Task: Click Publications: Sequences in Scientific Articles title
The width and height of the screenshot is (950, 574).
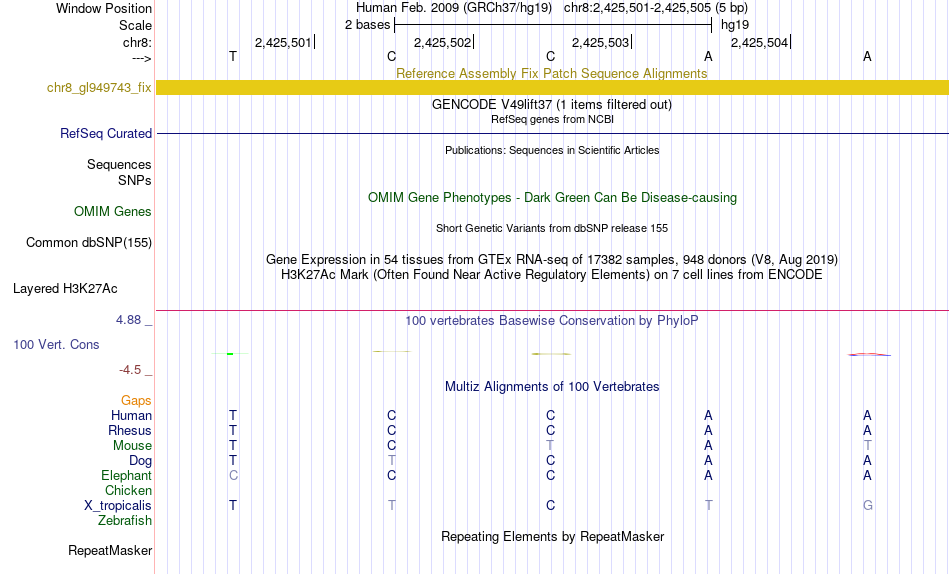Action: pos(552,150)
